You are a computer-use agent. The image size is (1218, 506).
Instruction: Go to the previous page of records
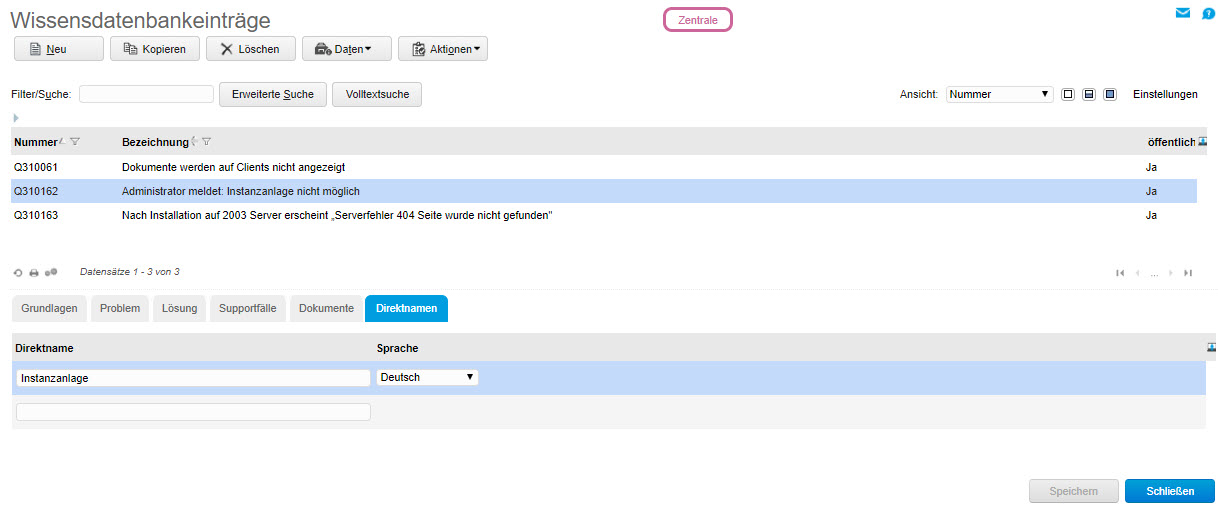pyautogui.click(x=1137, y=272)
